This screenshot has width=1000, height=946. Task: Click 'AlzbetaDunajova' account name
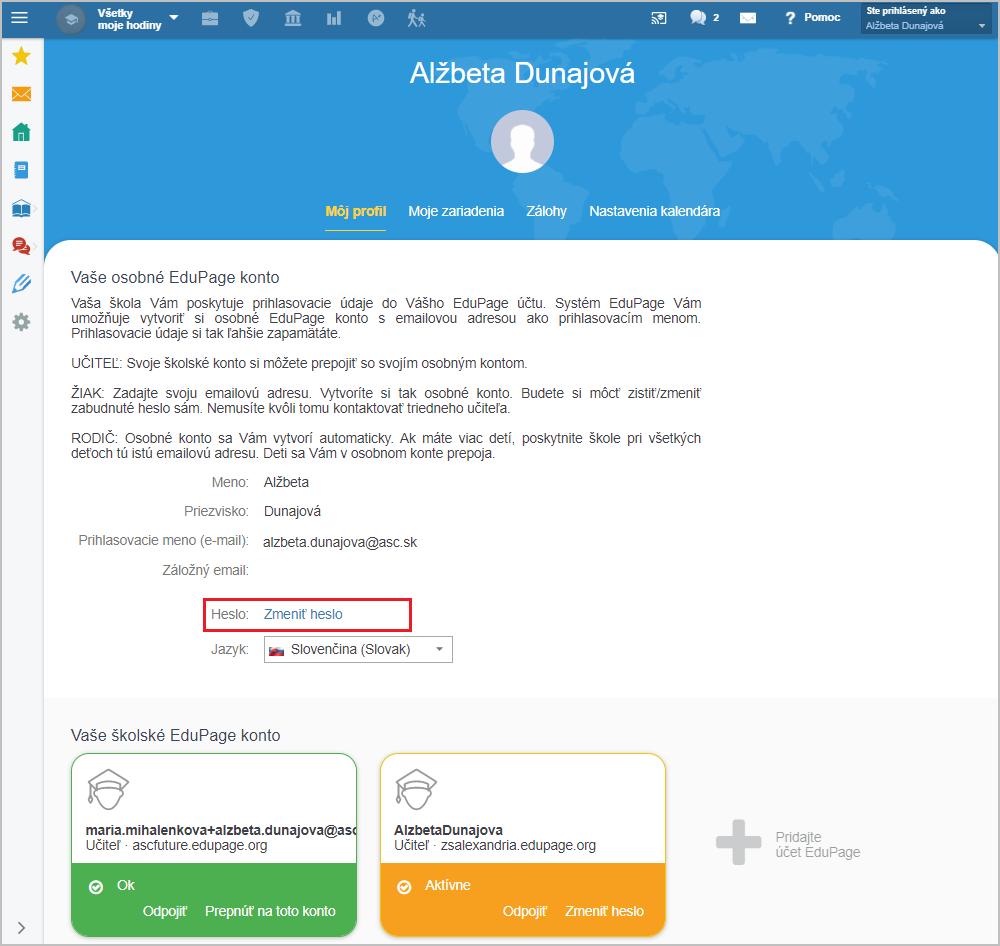[448, 830]
